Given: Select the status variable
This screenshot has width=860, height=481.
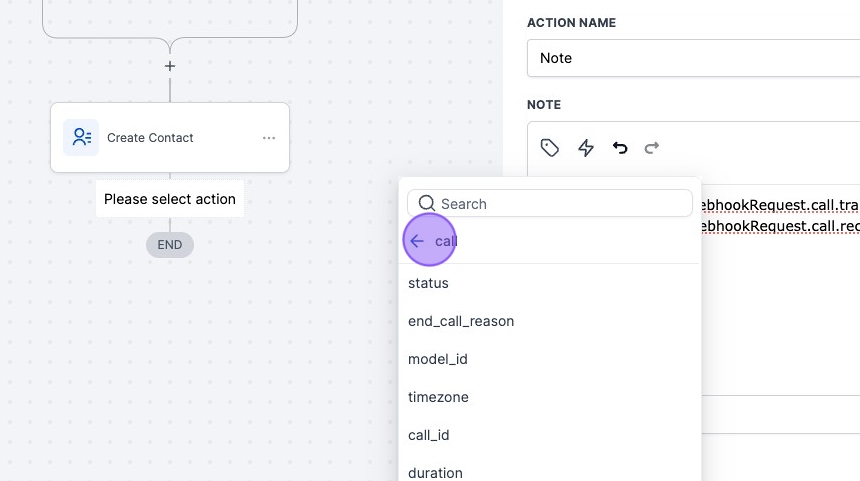Looking at the screenshot, I should (428, 283).
